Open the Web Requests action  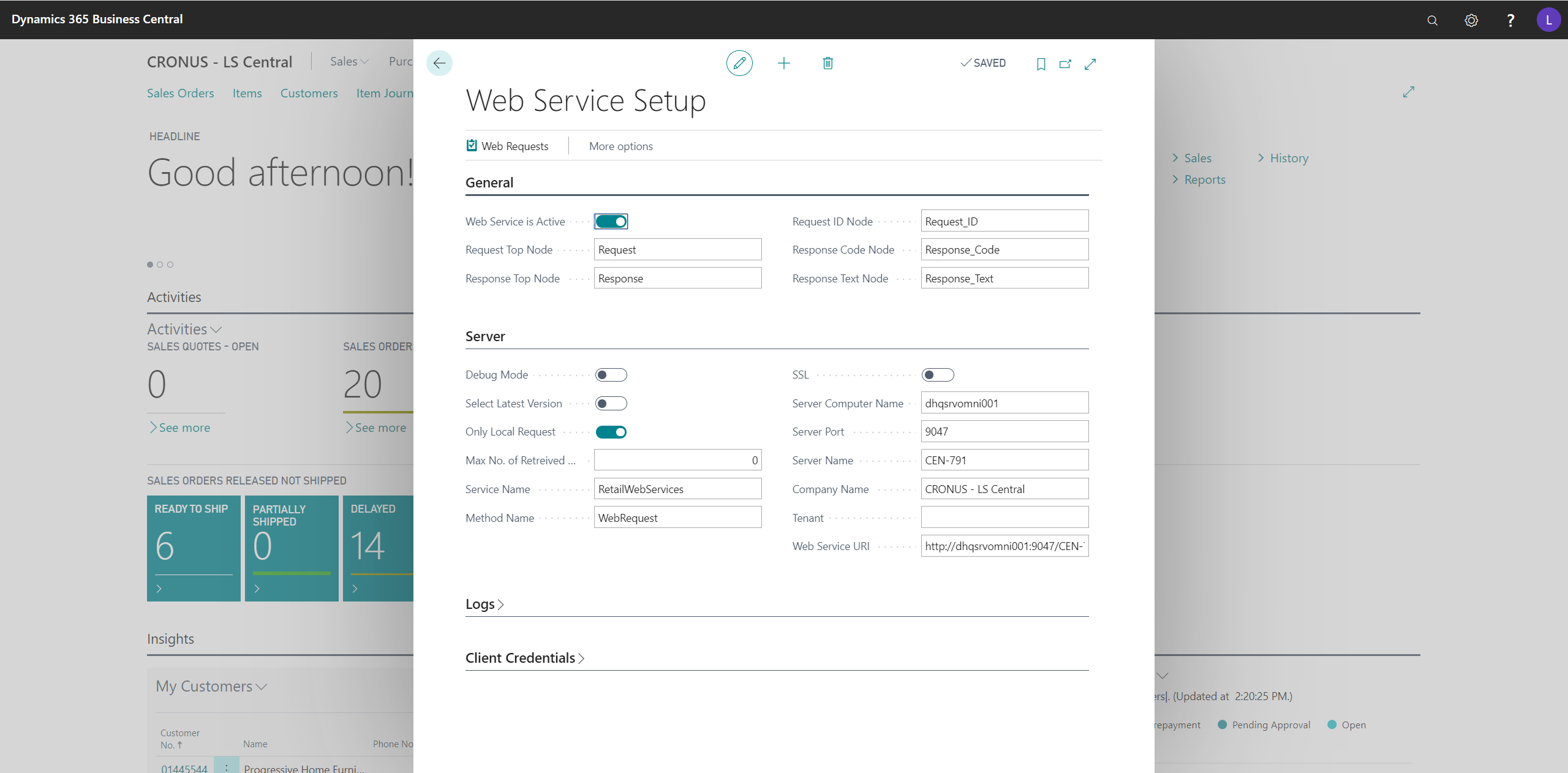[x=507, y=146]
